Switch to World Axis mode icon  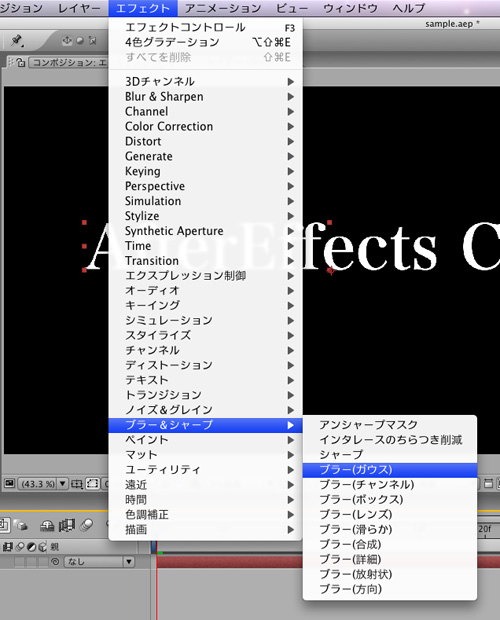click(80, 40)
